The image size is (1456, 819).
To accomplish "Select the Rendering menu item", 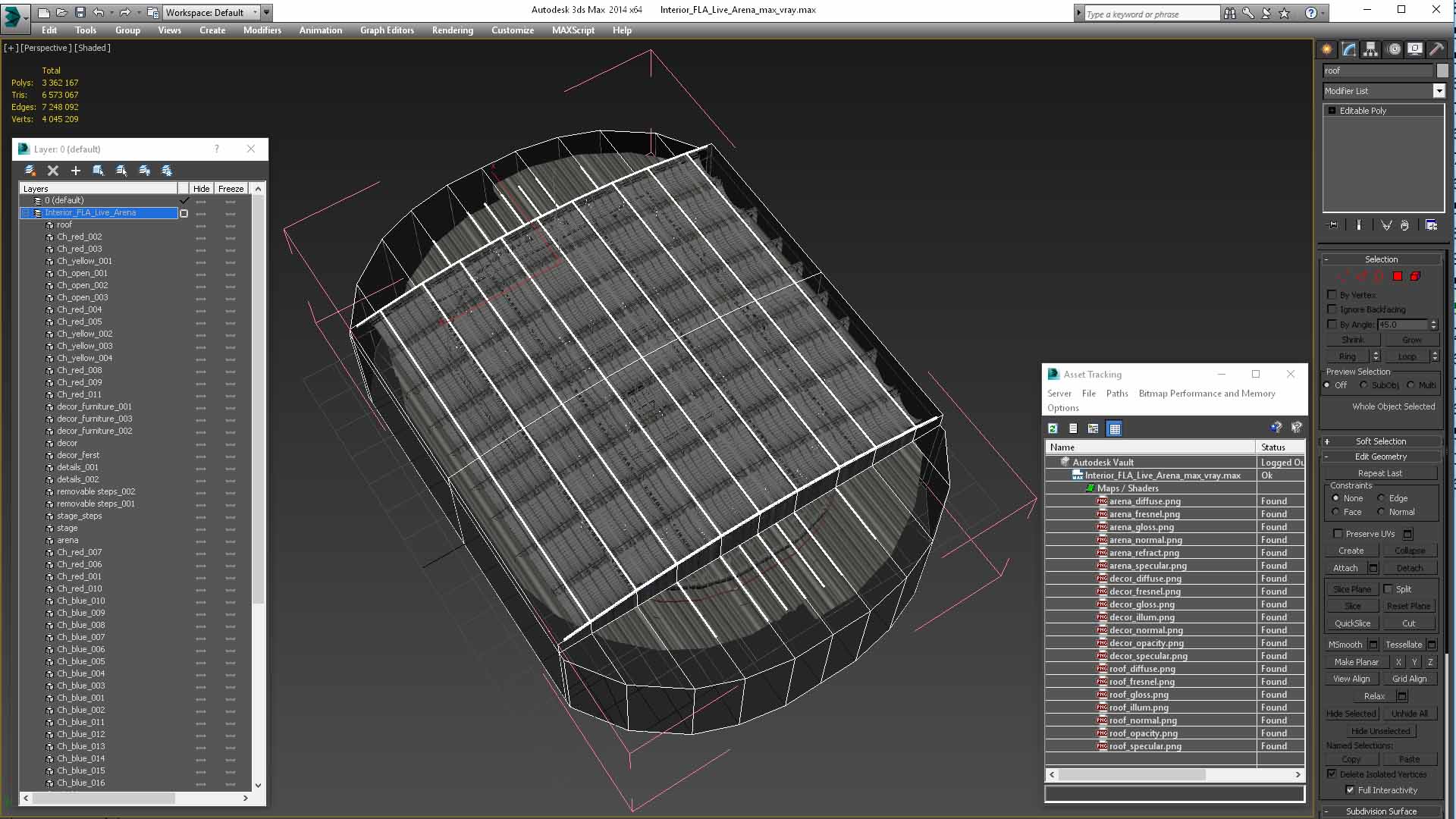I will [452, 30].
